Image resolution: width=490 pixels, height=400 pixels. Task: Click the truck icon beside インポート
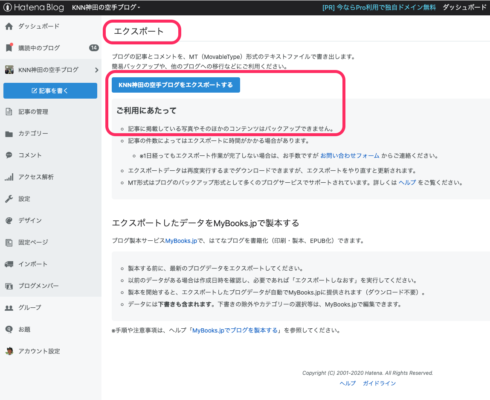9,264
